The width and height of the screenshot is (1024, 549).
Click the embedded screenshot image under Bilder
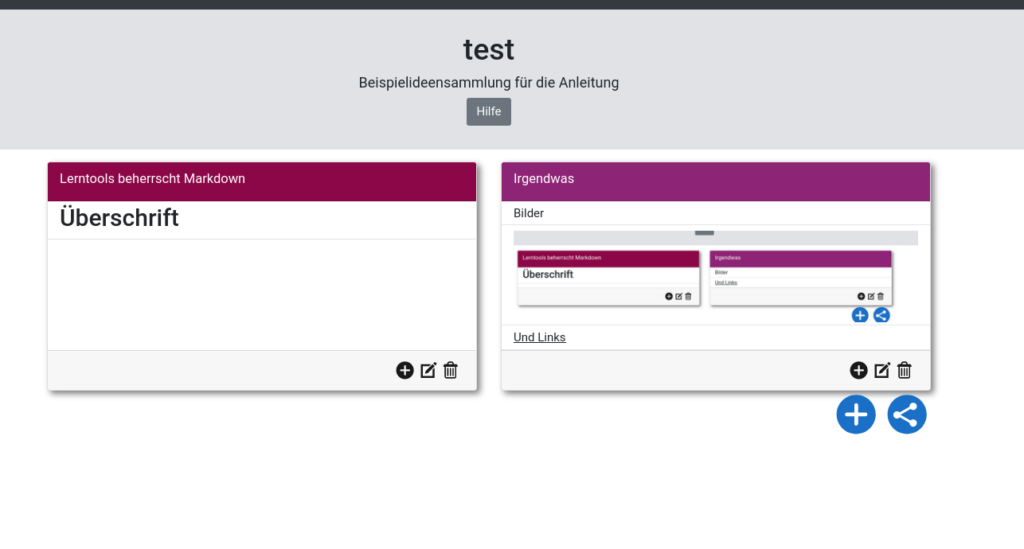pyautogui.click(x=715, y=276)
